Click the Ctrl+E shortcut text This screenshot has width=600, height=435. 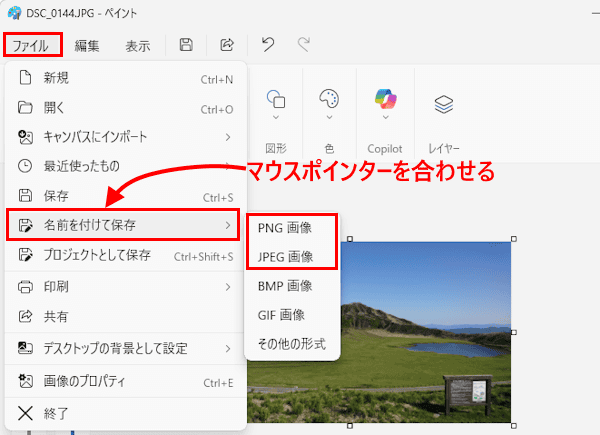pos(218,383)
